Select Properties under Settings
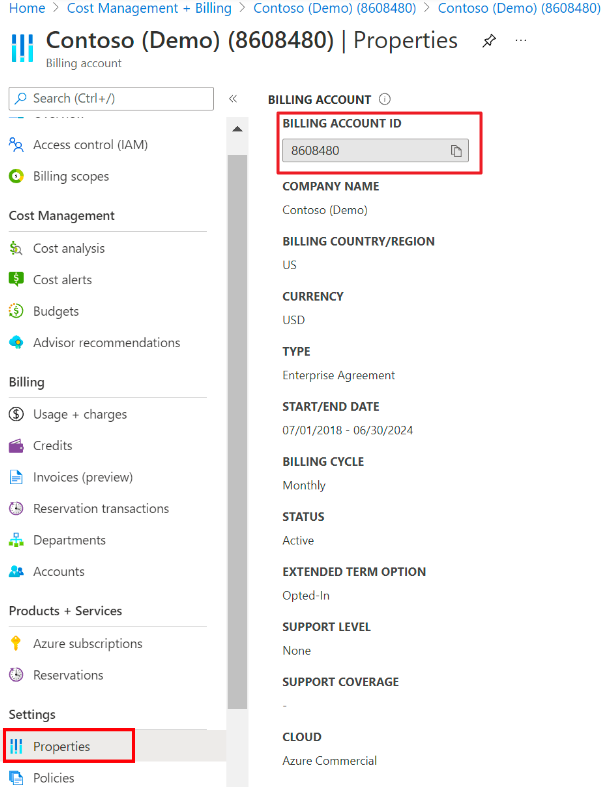The image size is (609, 787). [x=61, y=746]
